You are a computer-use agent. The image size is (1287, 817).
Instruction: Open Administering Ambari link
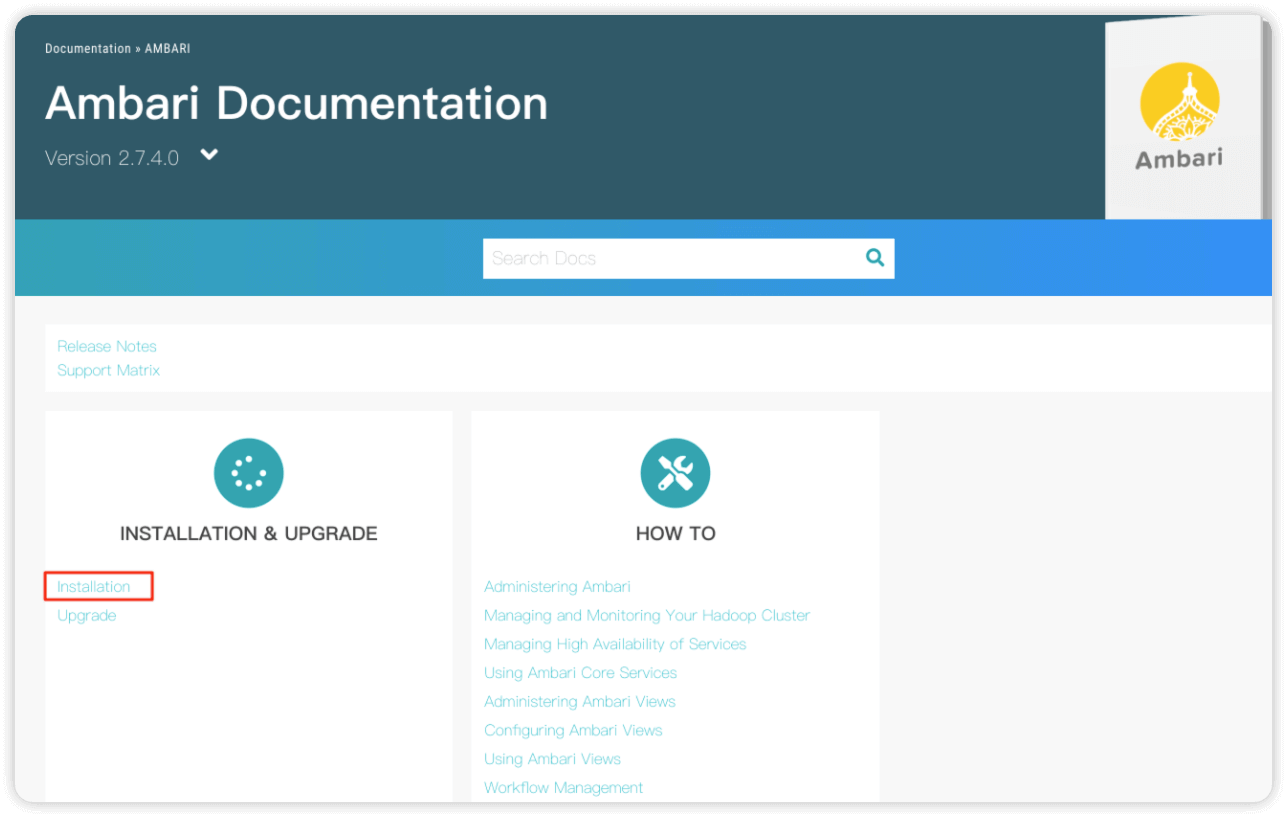tap(557, 586)
